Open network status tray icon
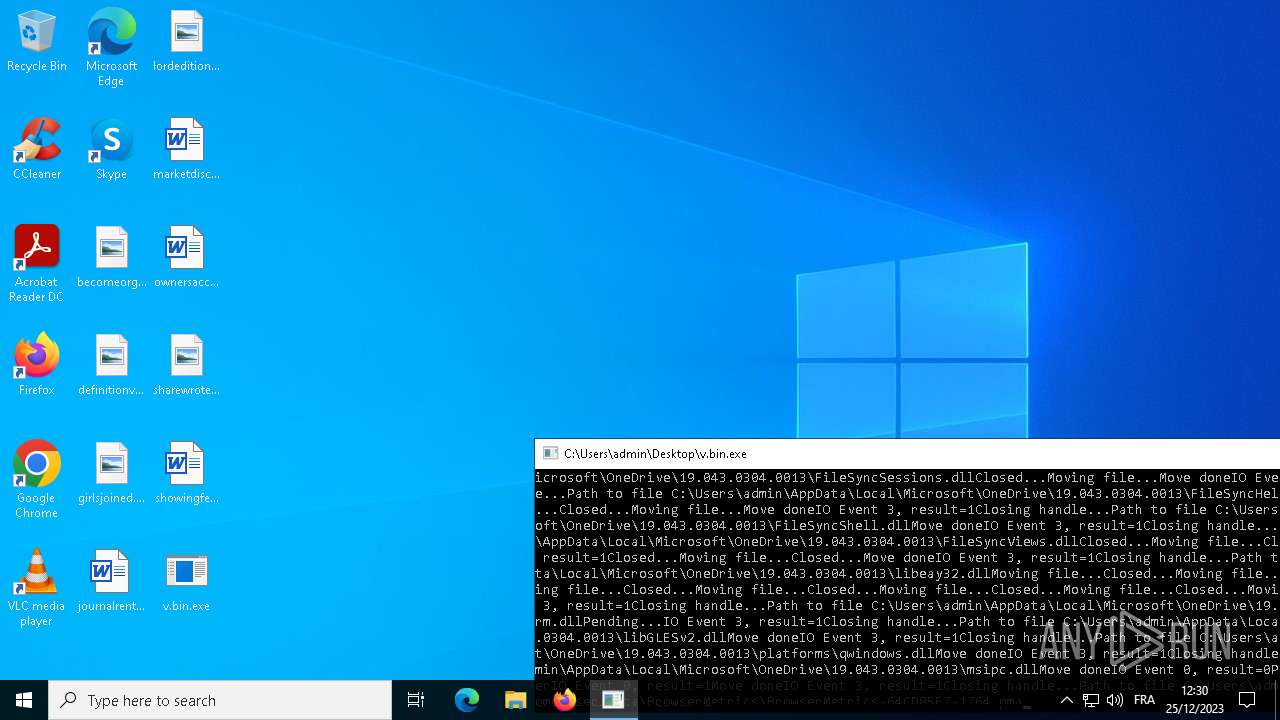Screen dimensions: 1280x720 point(1091,700)
